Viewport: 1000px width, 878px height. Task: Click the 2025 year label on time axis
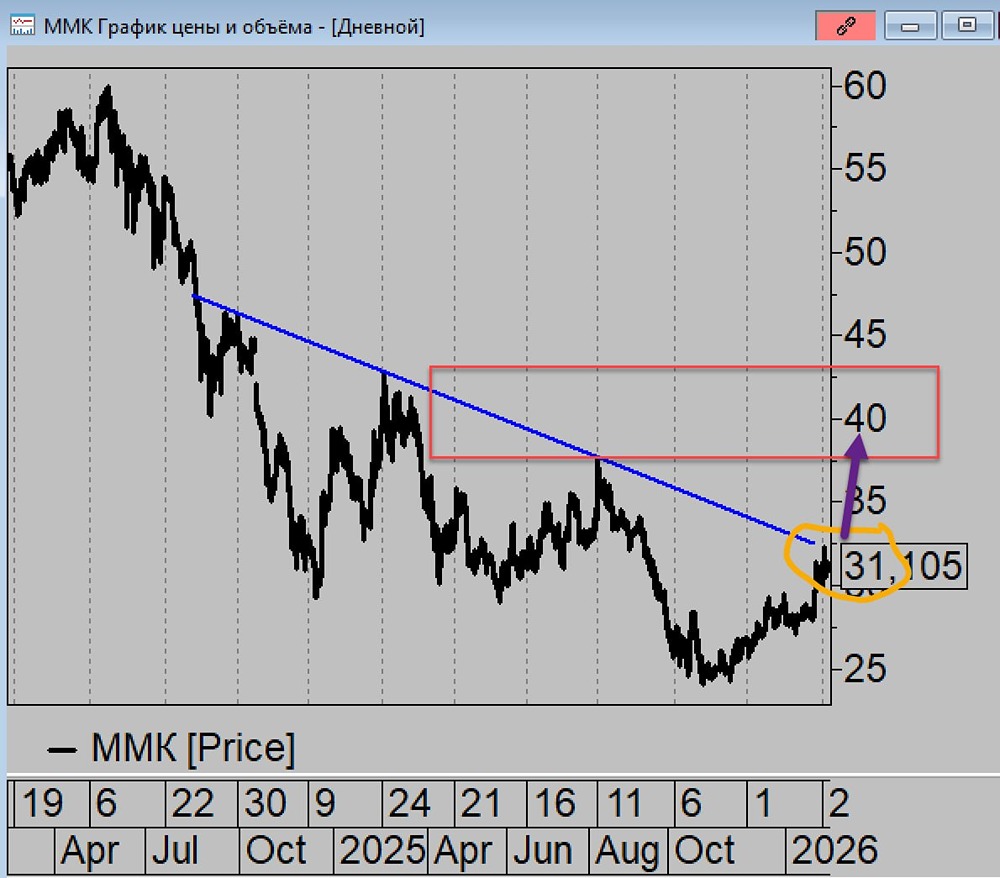point(381,850)
